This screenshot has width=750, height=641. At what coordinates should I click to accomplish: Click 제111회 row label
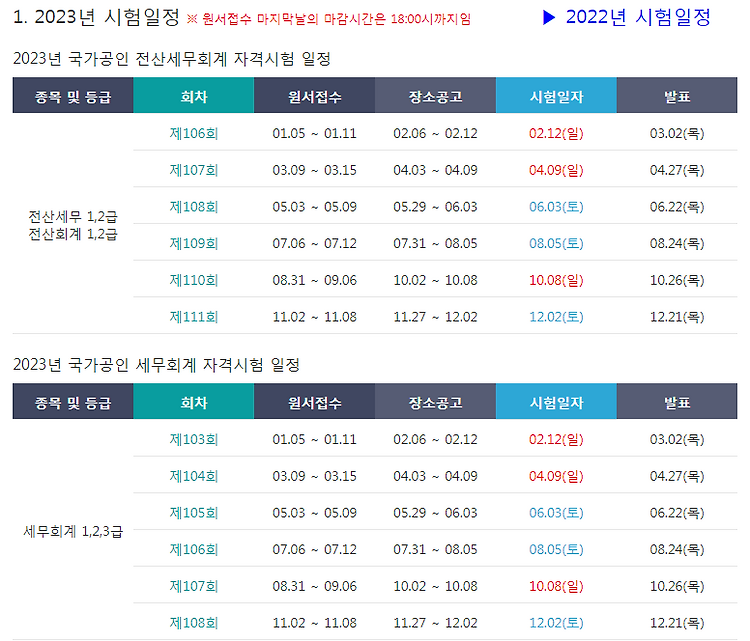tap(194, 317)
